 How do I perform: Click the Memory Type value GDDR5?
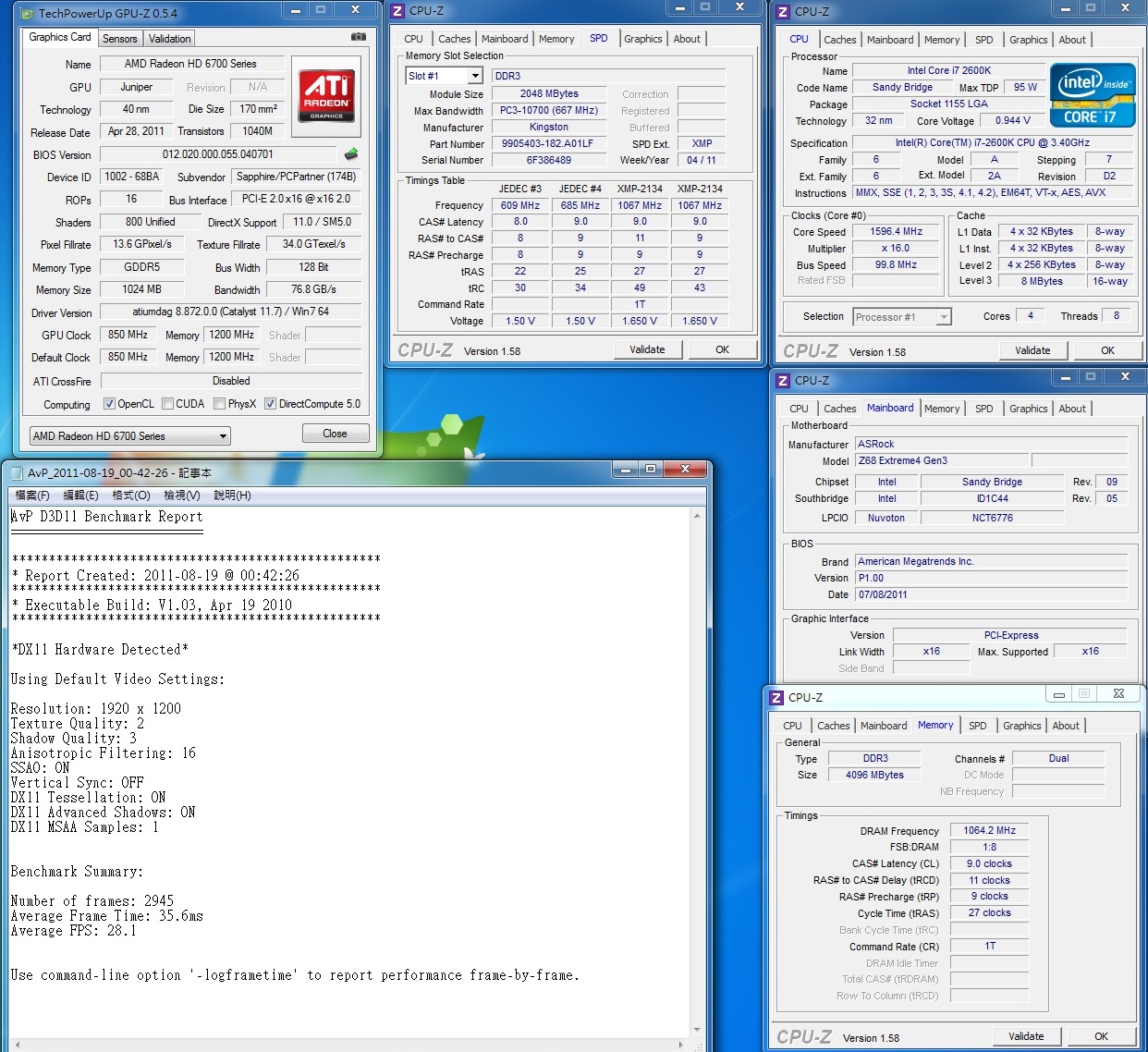142,267
